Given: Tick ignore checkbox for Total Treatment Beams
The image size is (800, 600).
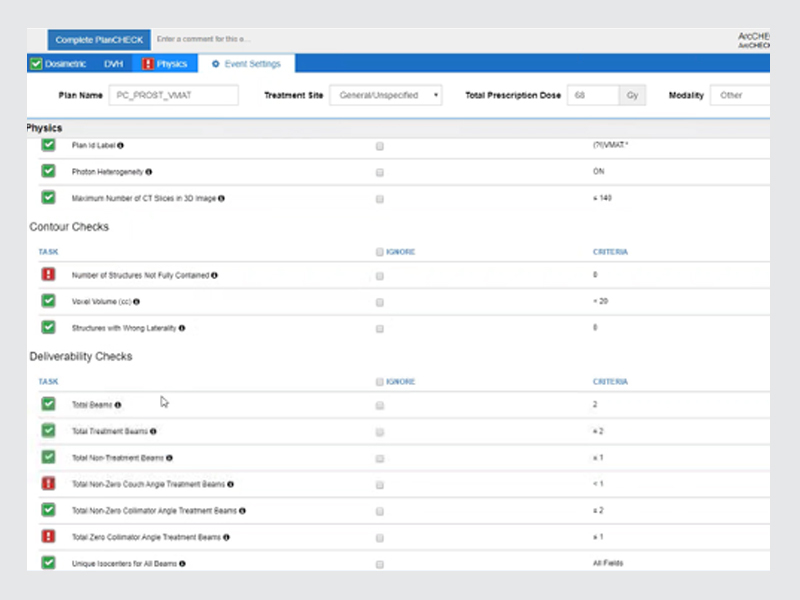Looking at the screenshot, I should click(380, 432).
